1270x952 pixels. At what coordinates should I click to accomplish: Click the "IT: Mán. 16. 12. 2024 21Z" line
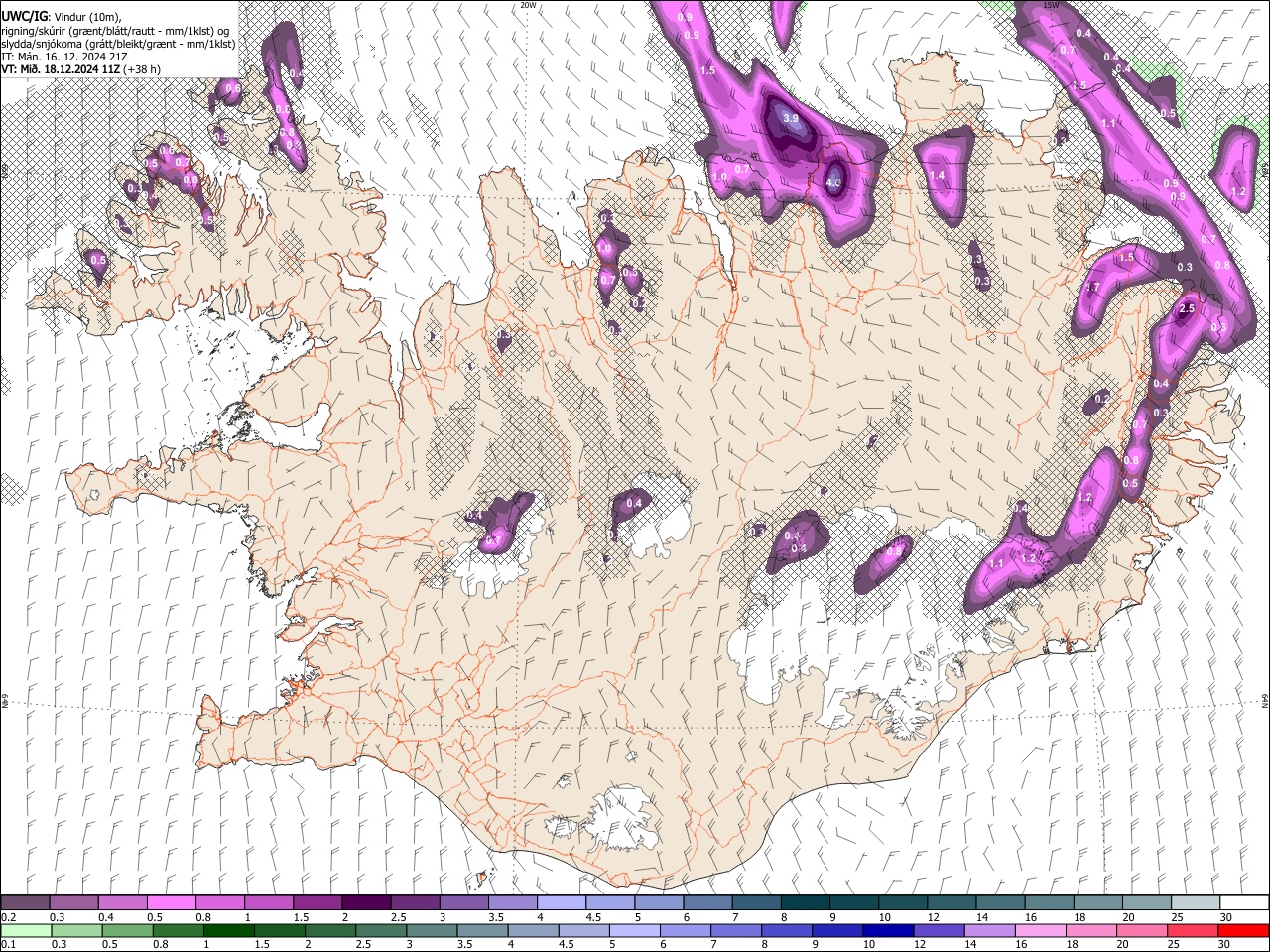(x=64, y=57)
